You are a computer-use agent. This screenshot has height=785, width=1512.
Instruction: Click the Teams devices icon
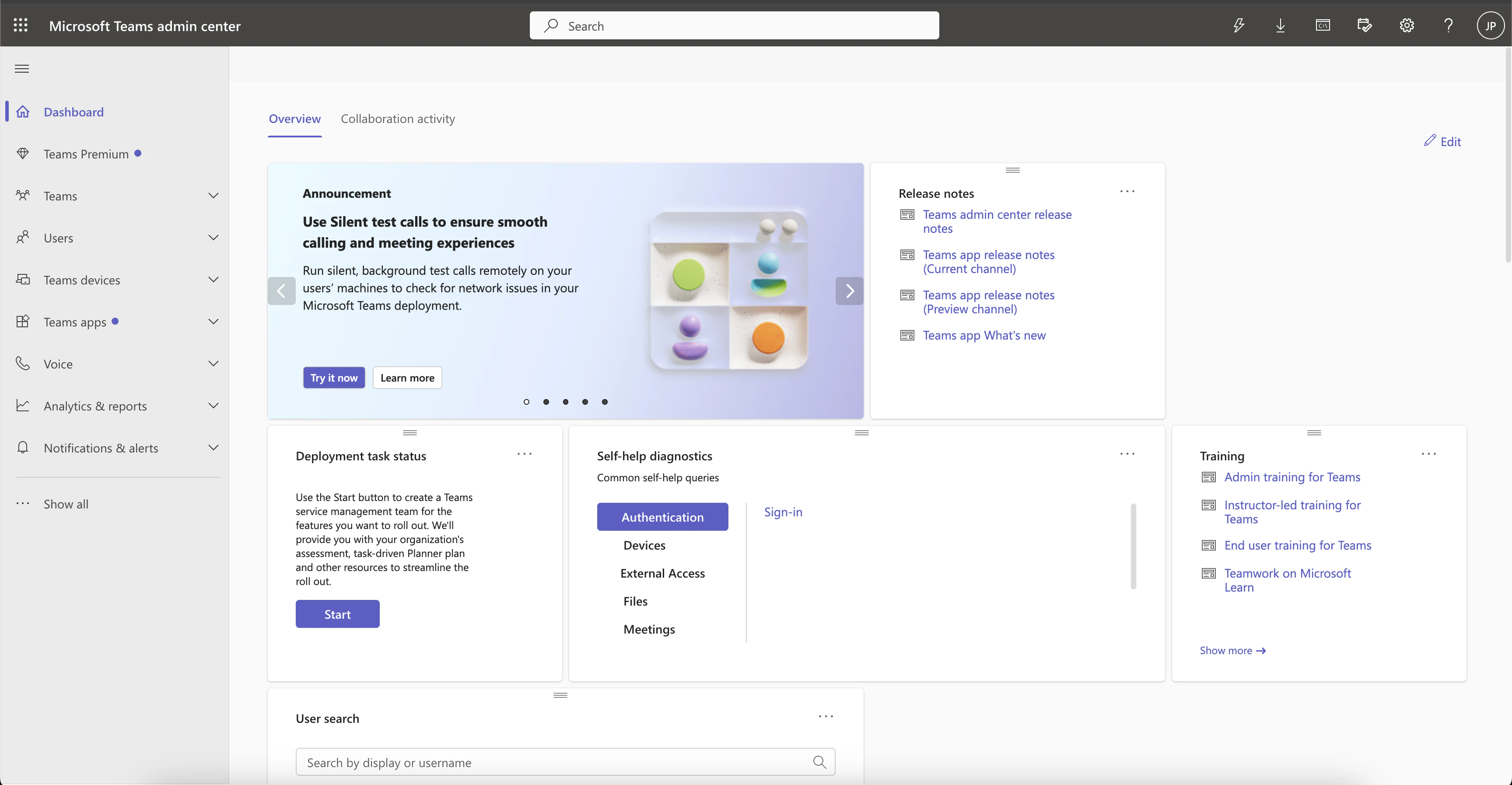23,280
